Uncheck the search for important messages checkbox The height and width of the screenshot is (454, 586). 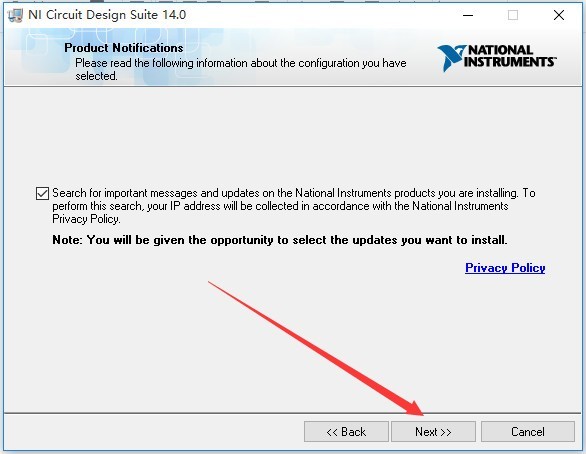[x=42, y=194]
